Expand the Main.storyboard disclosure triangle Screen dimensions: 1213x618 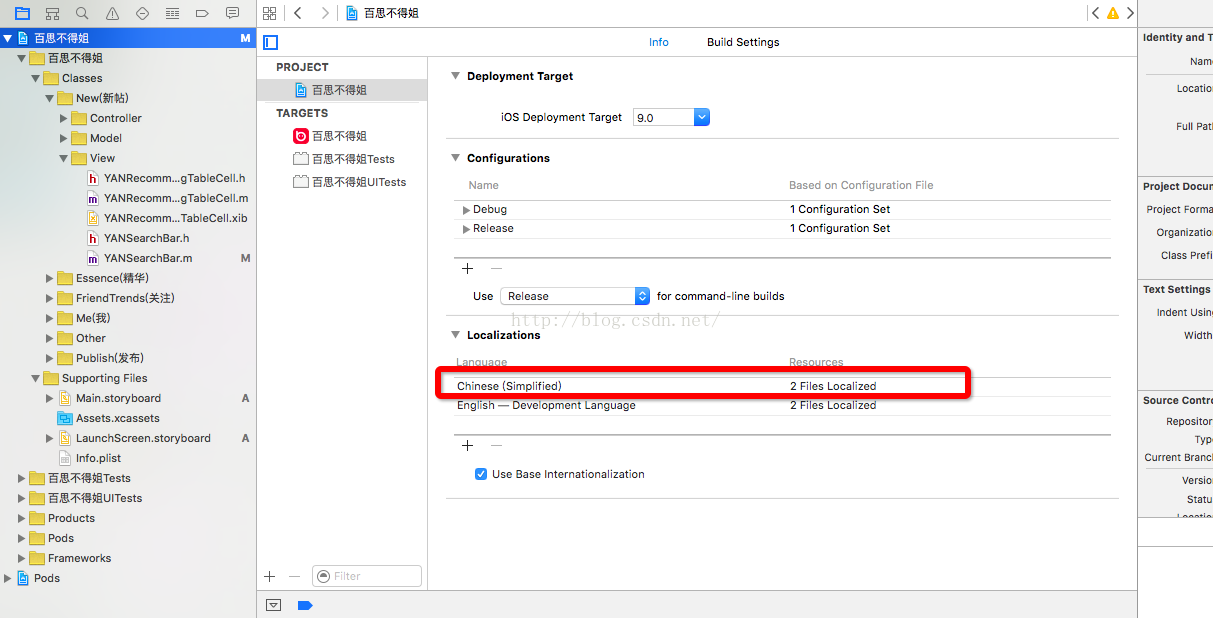pyautogui.click(x=49, y=398)
